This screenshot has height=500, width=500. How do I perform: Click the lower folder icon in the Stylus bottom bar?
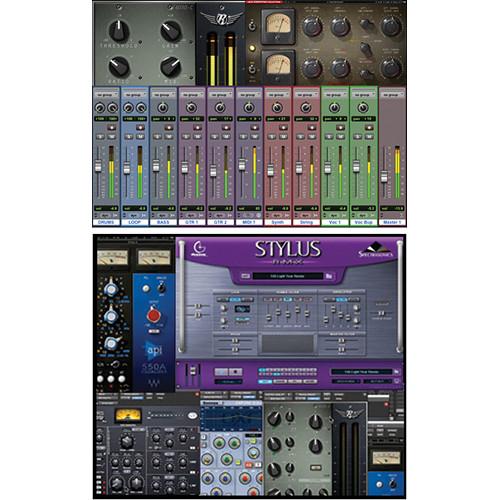click(x=396, y=371)
